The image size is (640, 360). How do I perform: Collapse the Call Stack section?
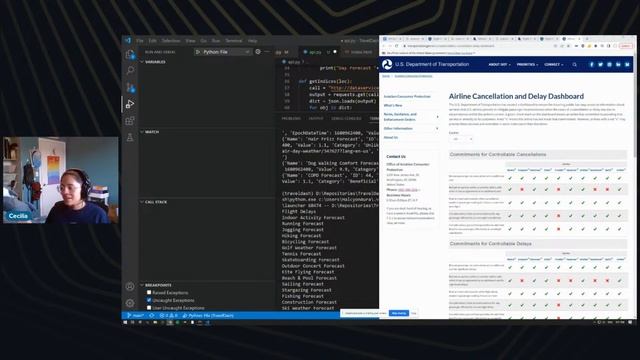142,202
